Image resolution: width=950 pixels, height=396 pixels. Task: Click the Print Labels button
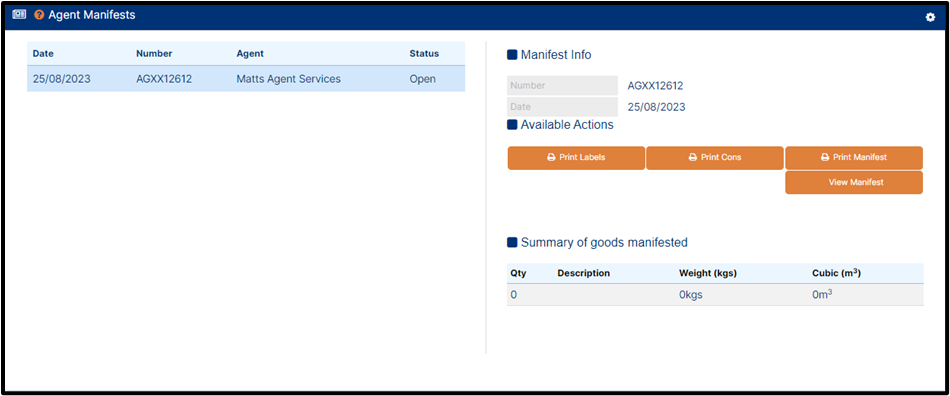click(576, 157)
